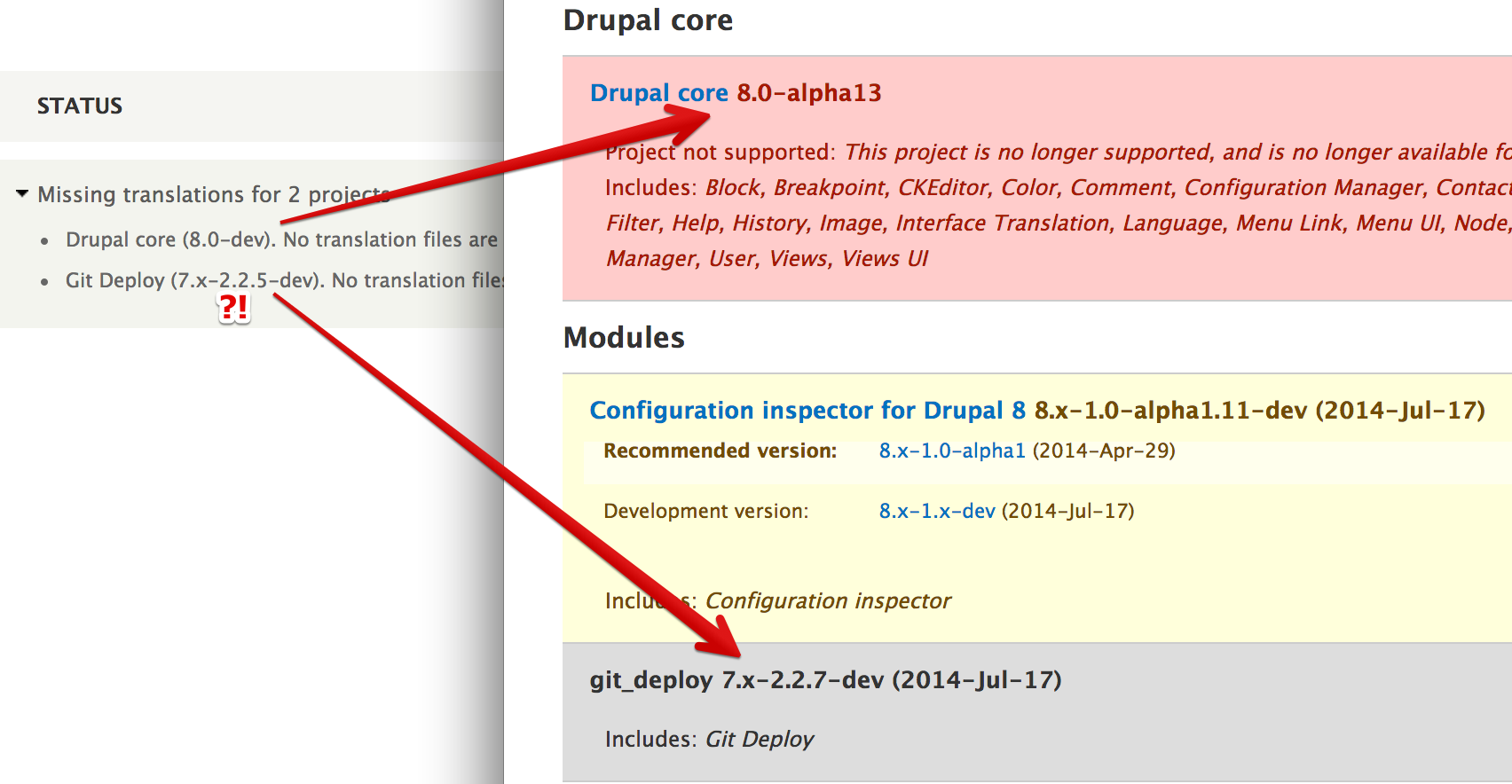
Task: Open recommended version 8.x-1.0-alpha1 link
Action: (x=952, y=451)
